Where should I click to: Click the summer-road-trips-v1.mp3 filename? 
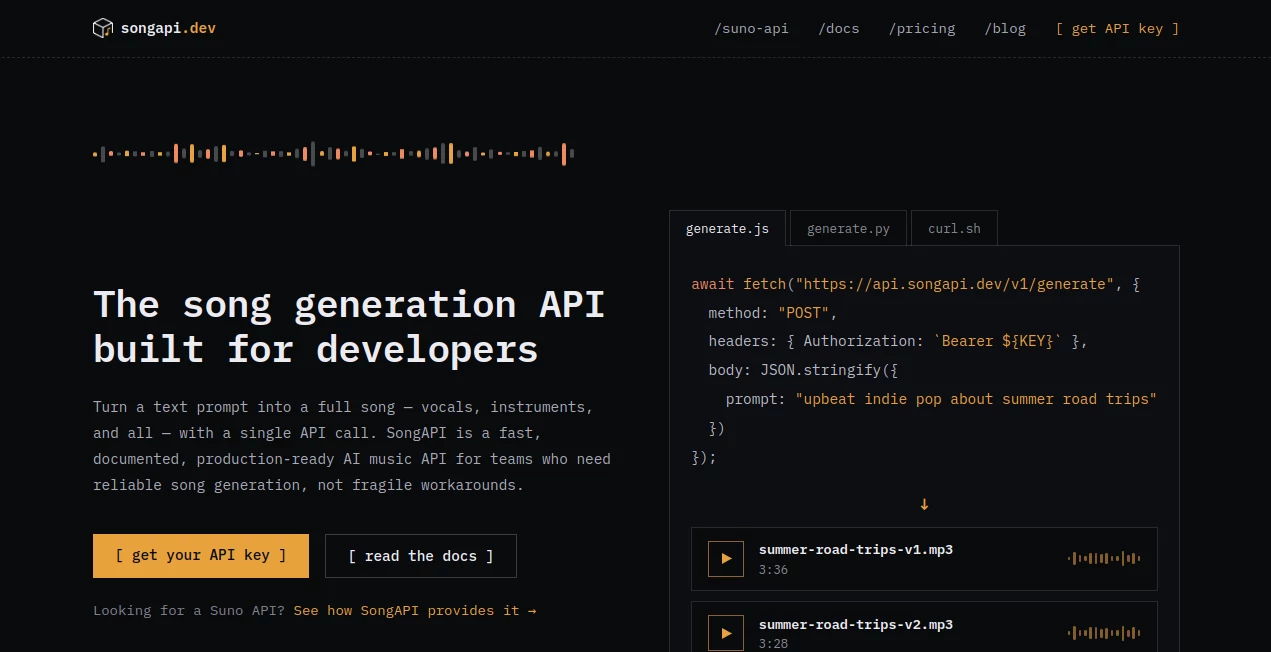coord(856,550)
